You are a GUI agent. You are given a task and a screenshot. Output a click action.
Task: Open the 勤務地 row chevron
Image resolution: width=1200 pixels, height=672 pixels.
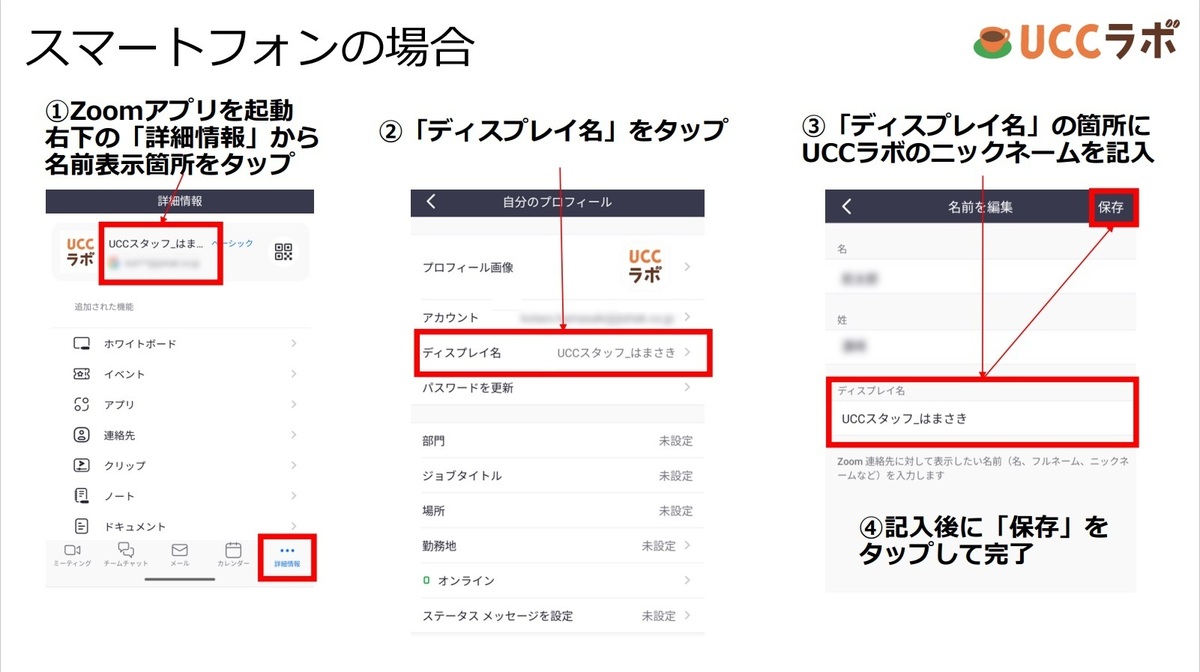[x=687, y=546]
